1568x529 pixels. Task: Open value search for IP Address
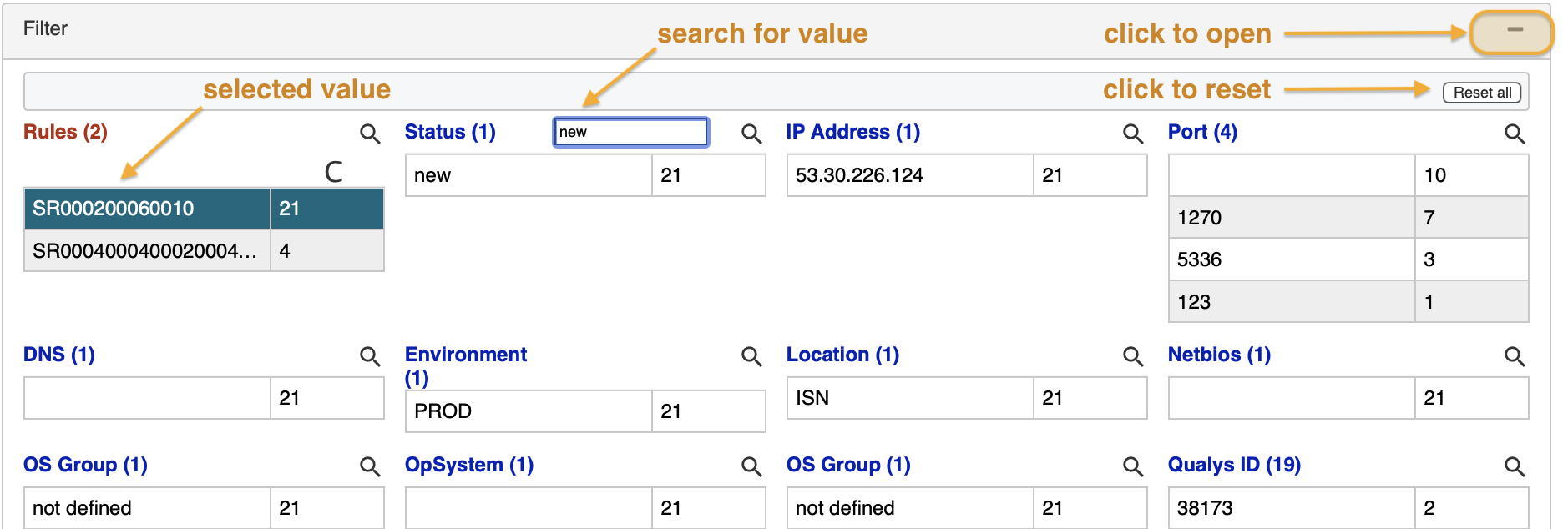point(1133,134)
